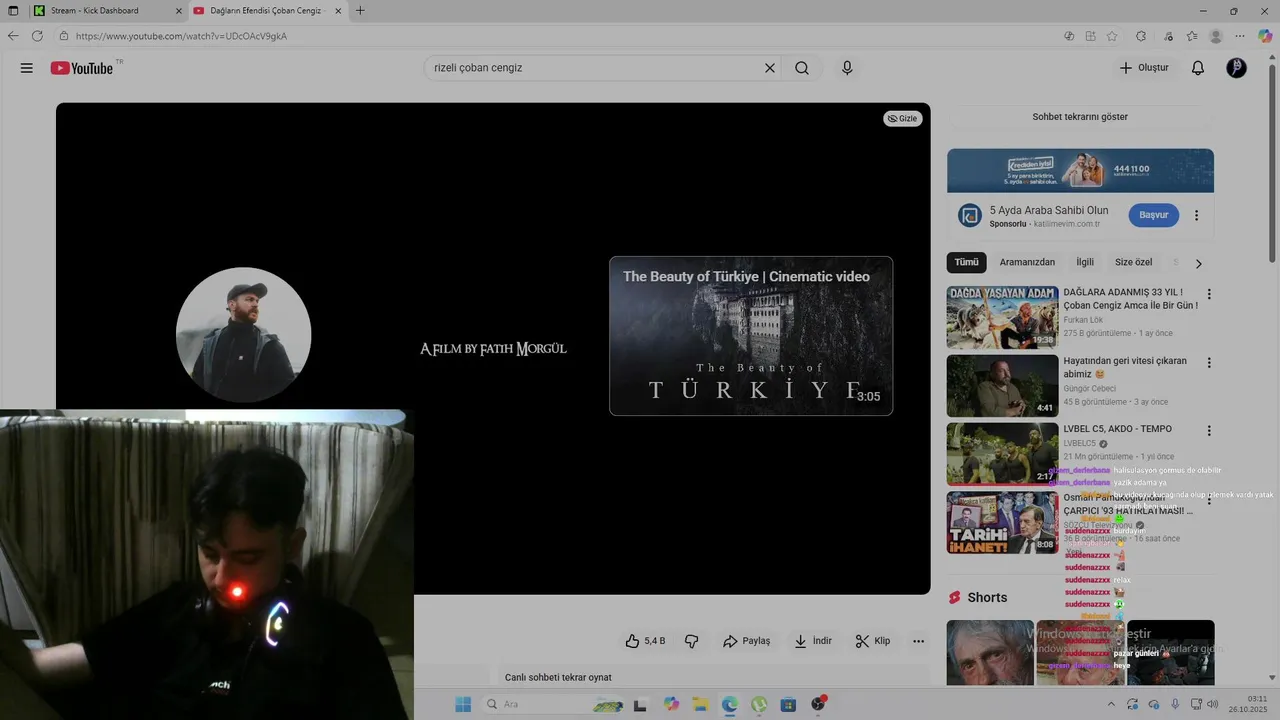The height and width of the screenshot is (720, 1280).
Task: Download the video with İndir
Action: pos(813,641)
